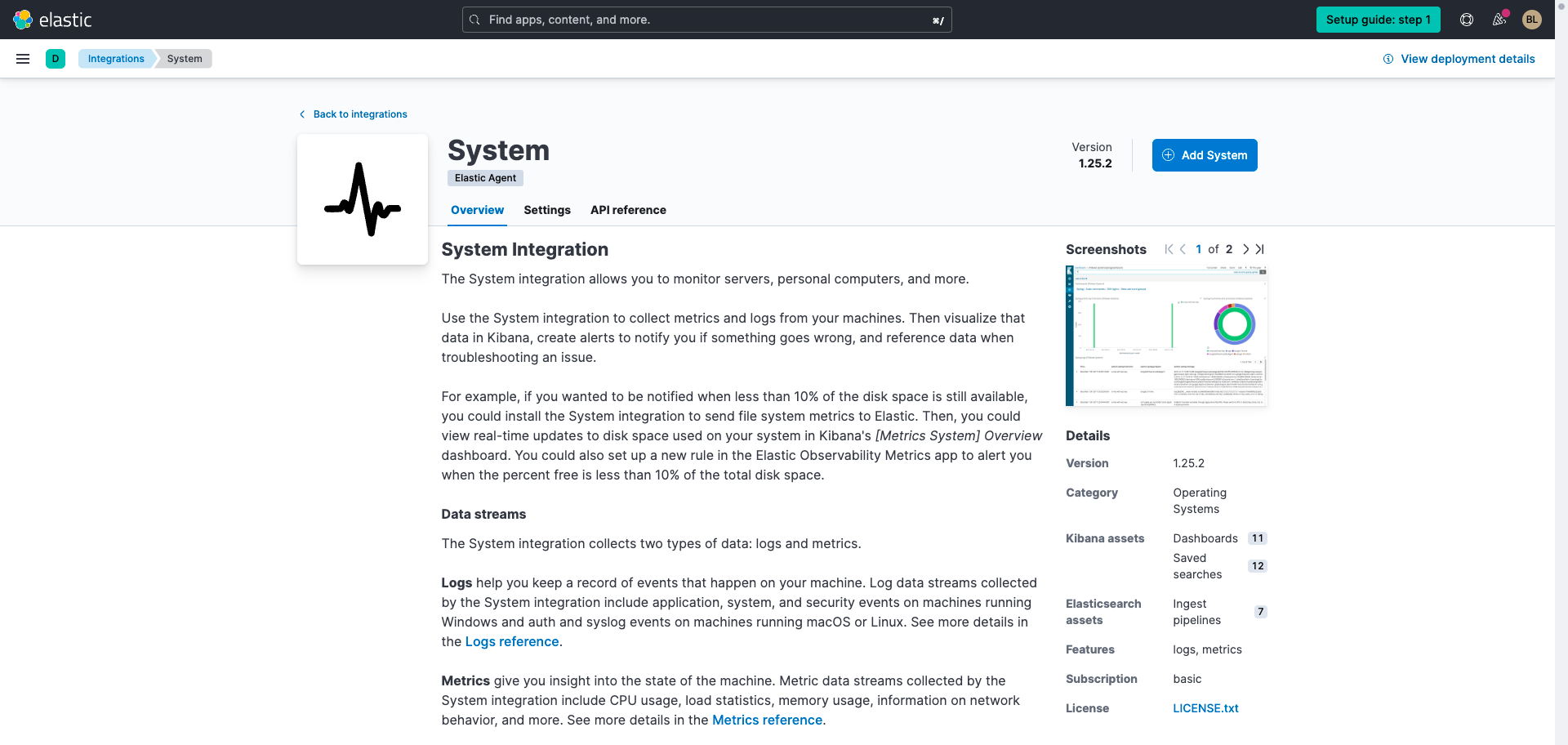1568x745 pixels.
Task: Open the LICENSE.txt link
Action: 1205,708
